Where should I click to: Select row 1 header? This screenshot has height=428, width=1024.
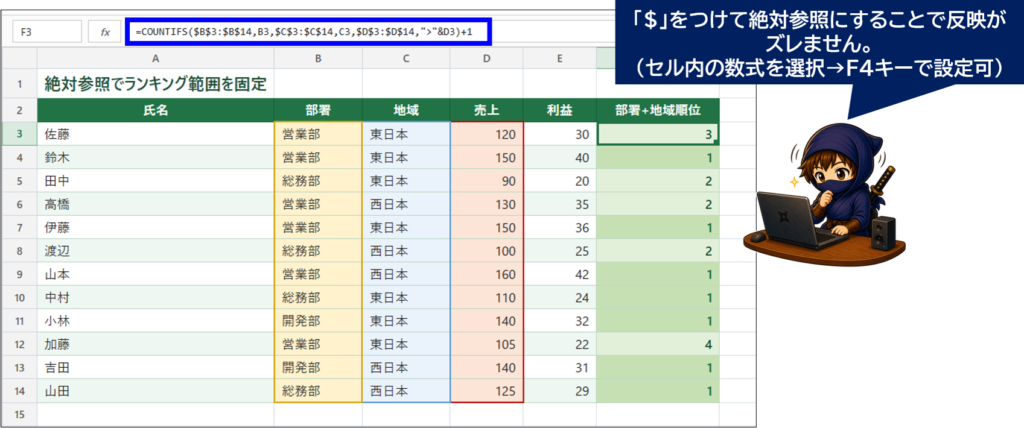pyautogui.click(x=20, y=84)
